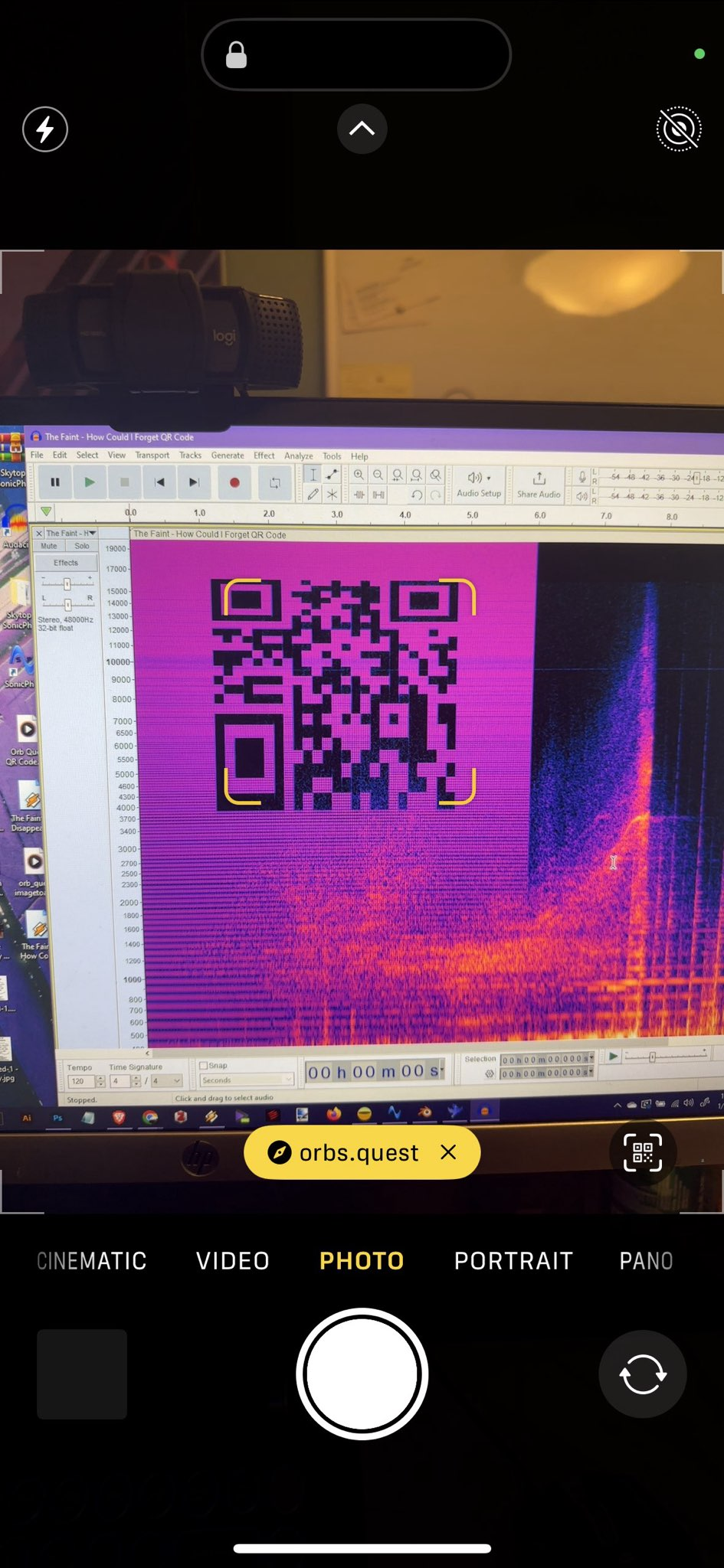This screenshot has height=1568, width=724.
Task: Open Audacity's File menu
Action: click(37, 455)
